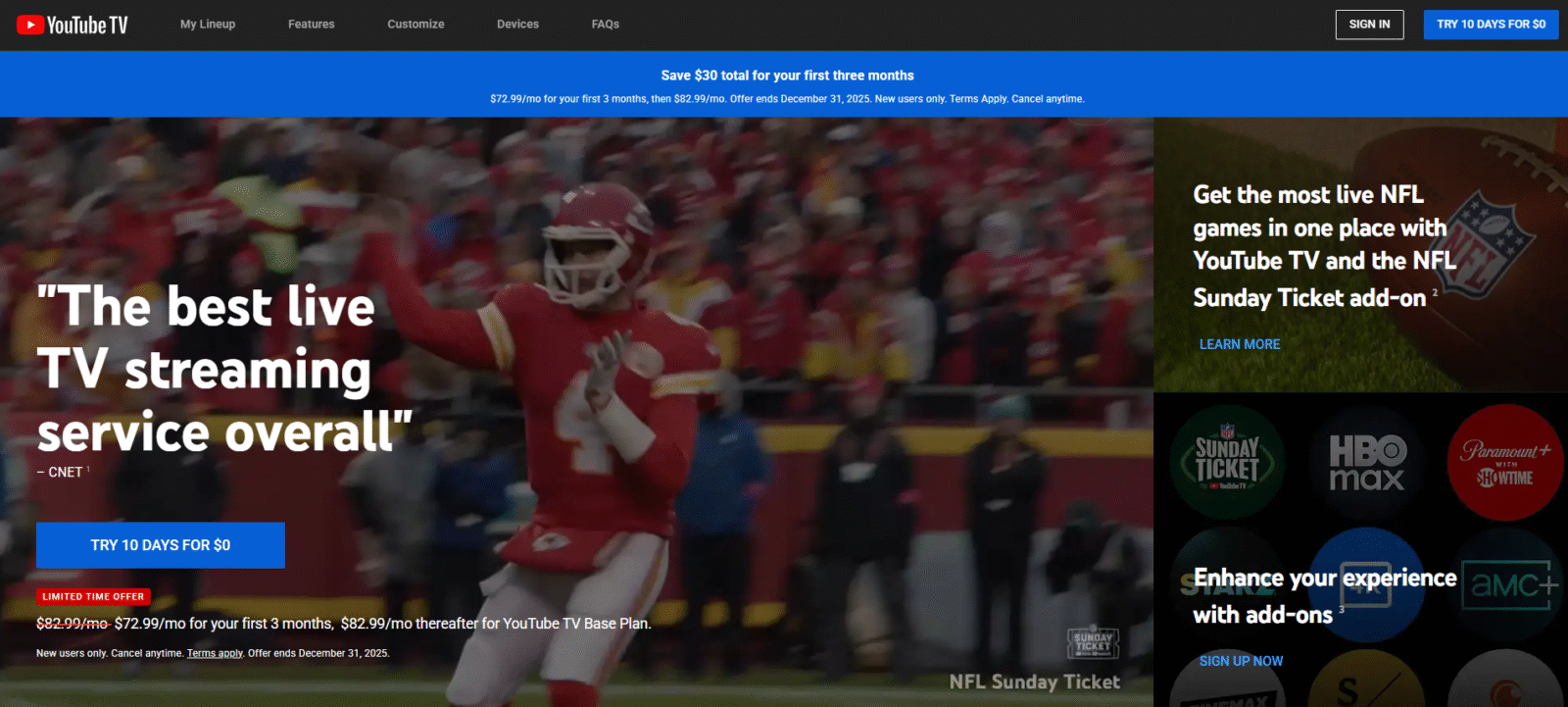Open the Terms apply link
1568x707 pixels.
215,653
